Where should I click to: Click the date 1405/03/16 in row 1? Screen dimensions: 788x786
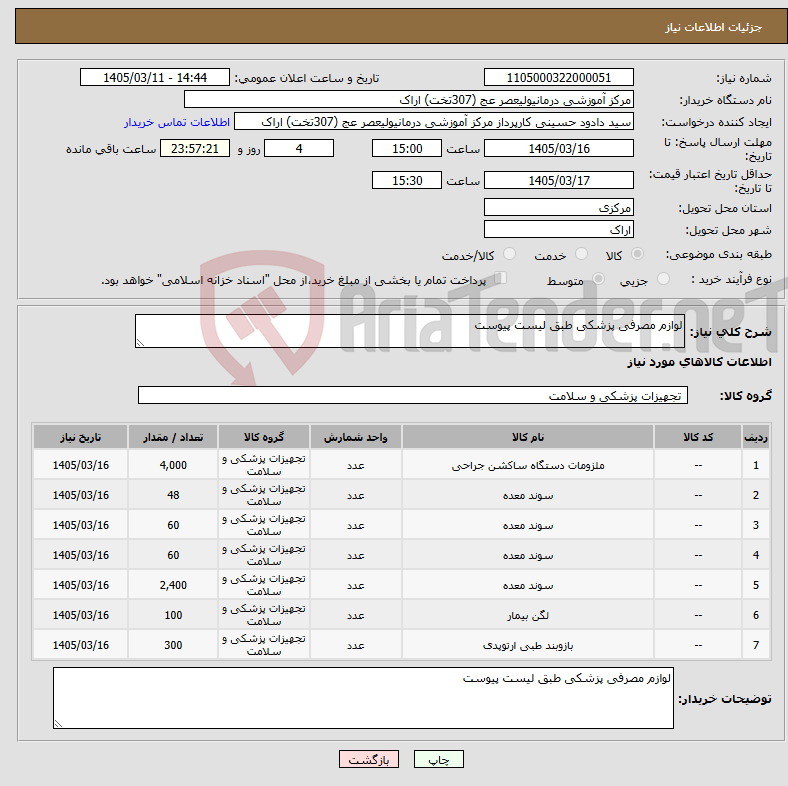pyautogui.click(x=80, y=465)
